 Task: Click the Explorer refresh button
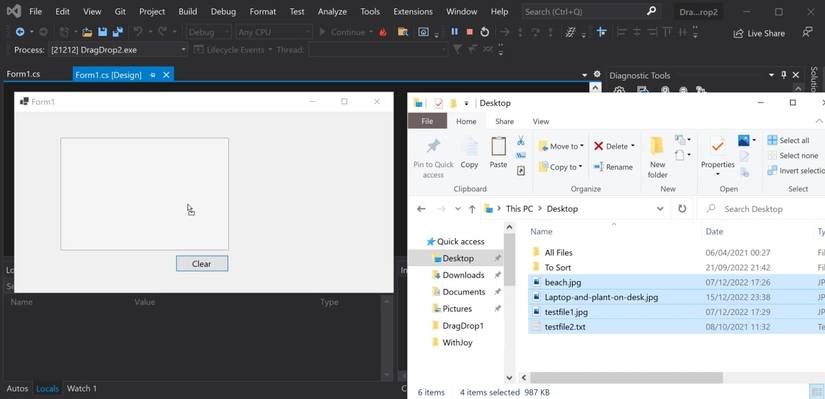click(x=682, y=209)
